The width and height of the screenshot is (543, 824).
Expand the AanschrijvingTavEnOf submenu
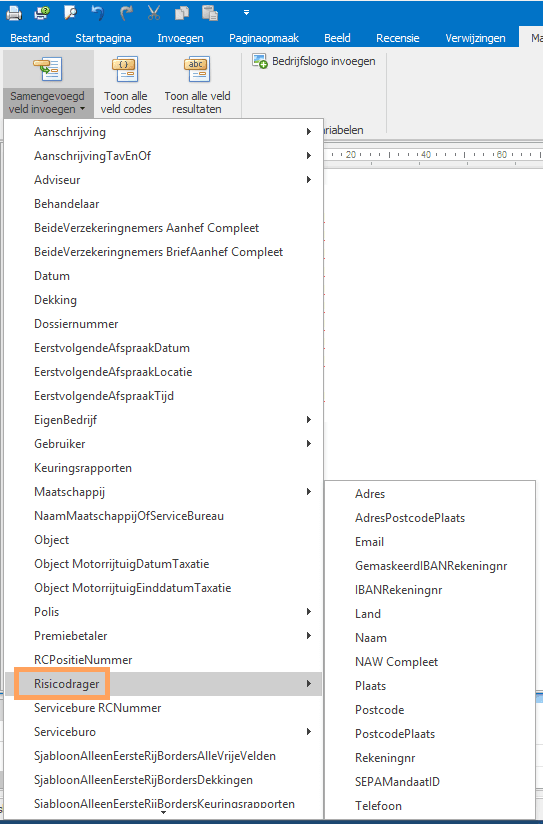(163, 156)
